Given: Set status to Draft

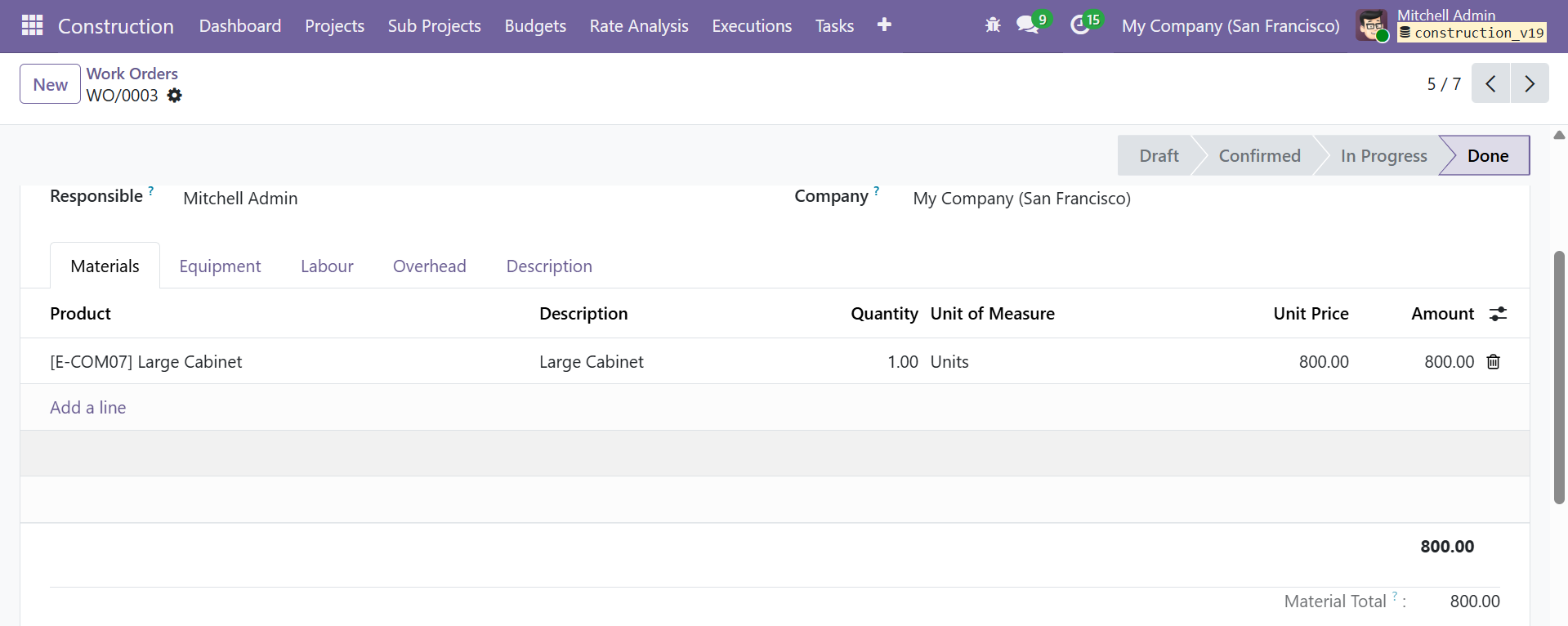Looking at the screenshot, I should point(1158,156).
